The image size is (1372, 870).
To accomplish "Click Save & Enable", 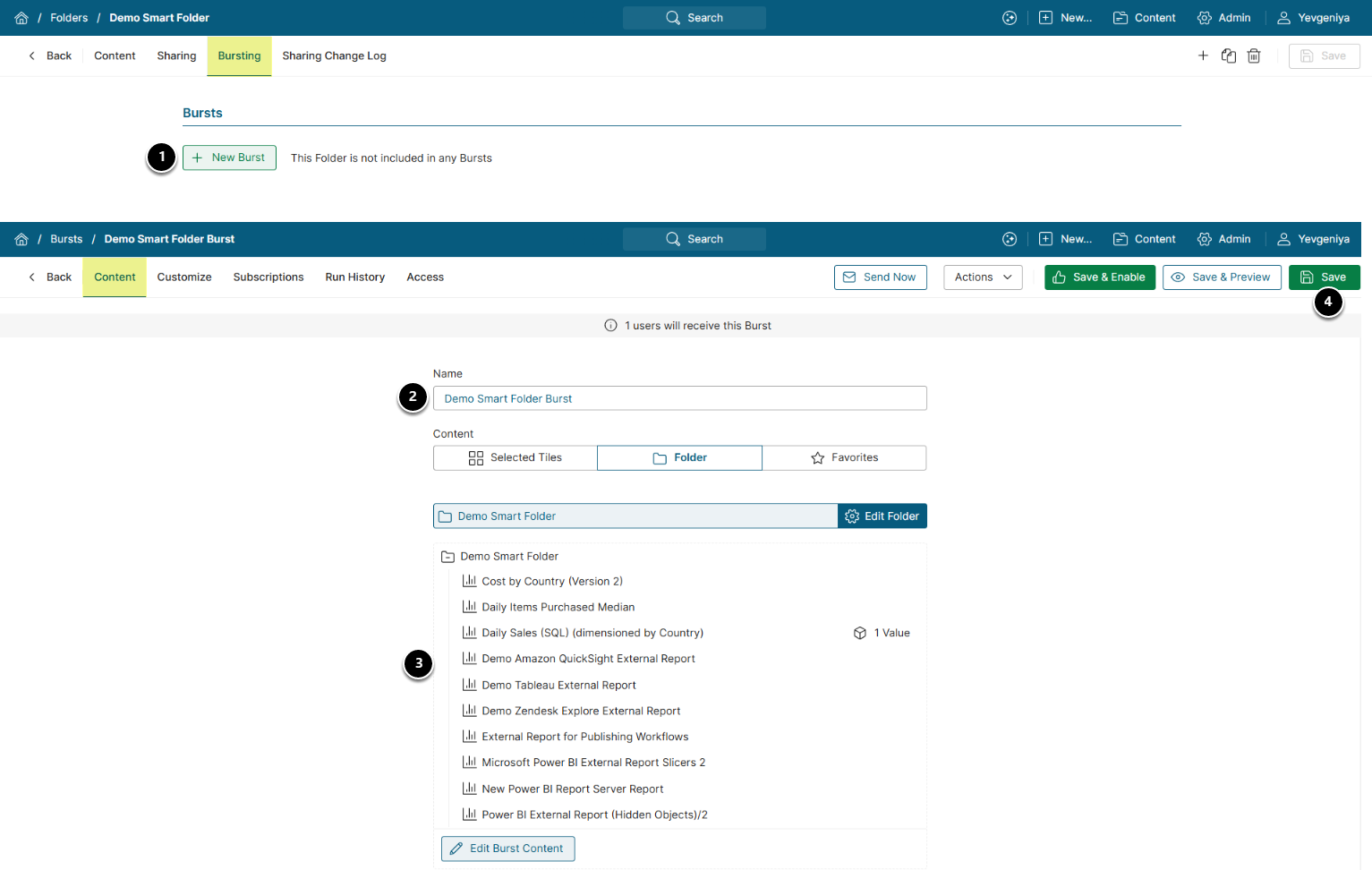I will point(1100,277).
